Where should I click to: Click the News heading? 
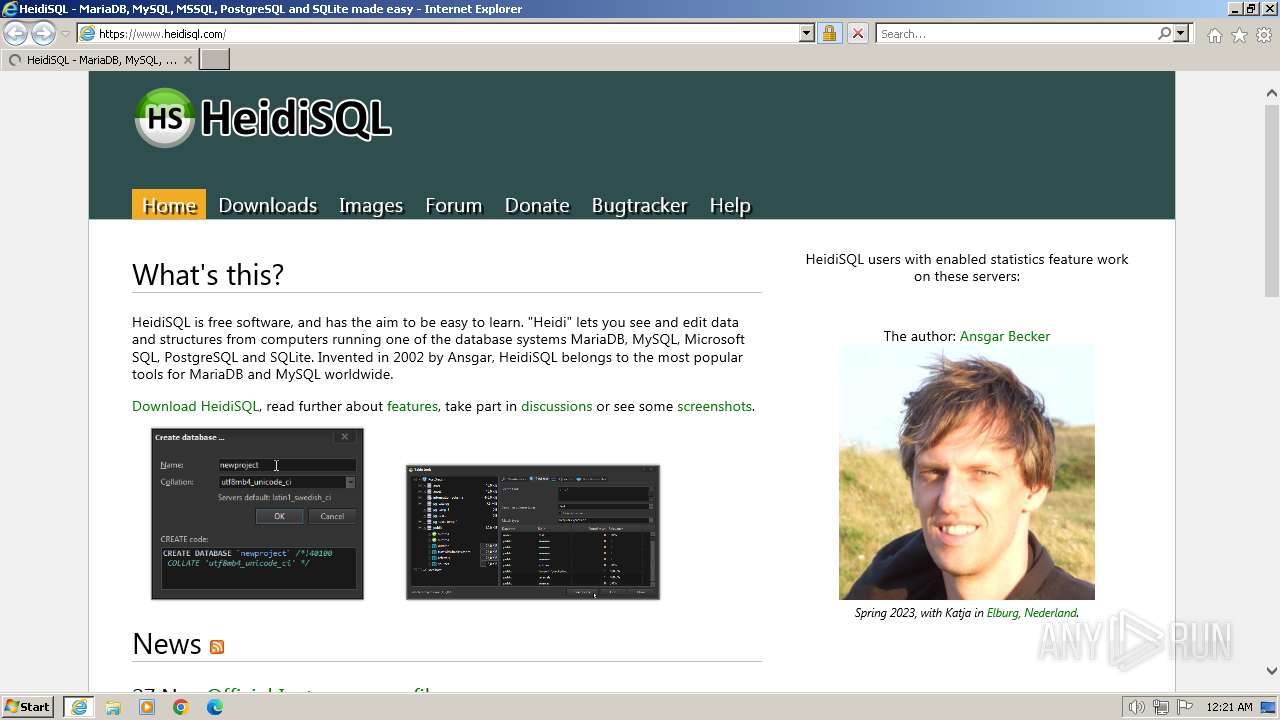167,644
